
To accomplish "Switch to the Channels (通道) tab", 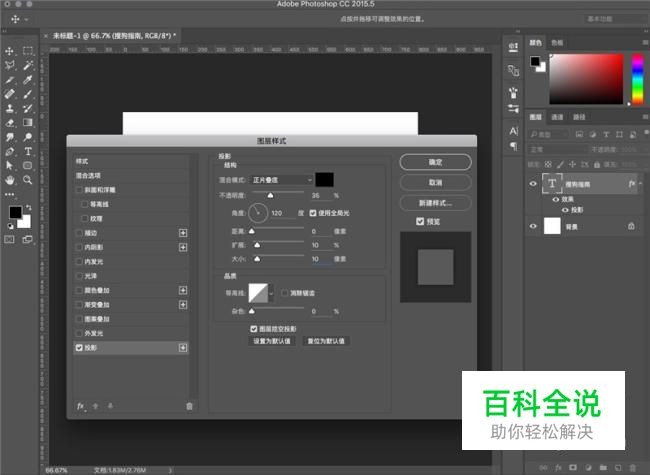I will (557, 117).
